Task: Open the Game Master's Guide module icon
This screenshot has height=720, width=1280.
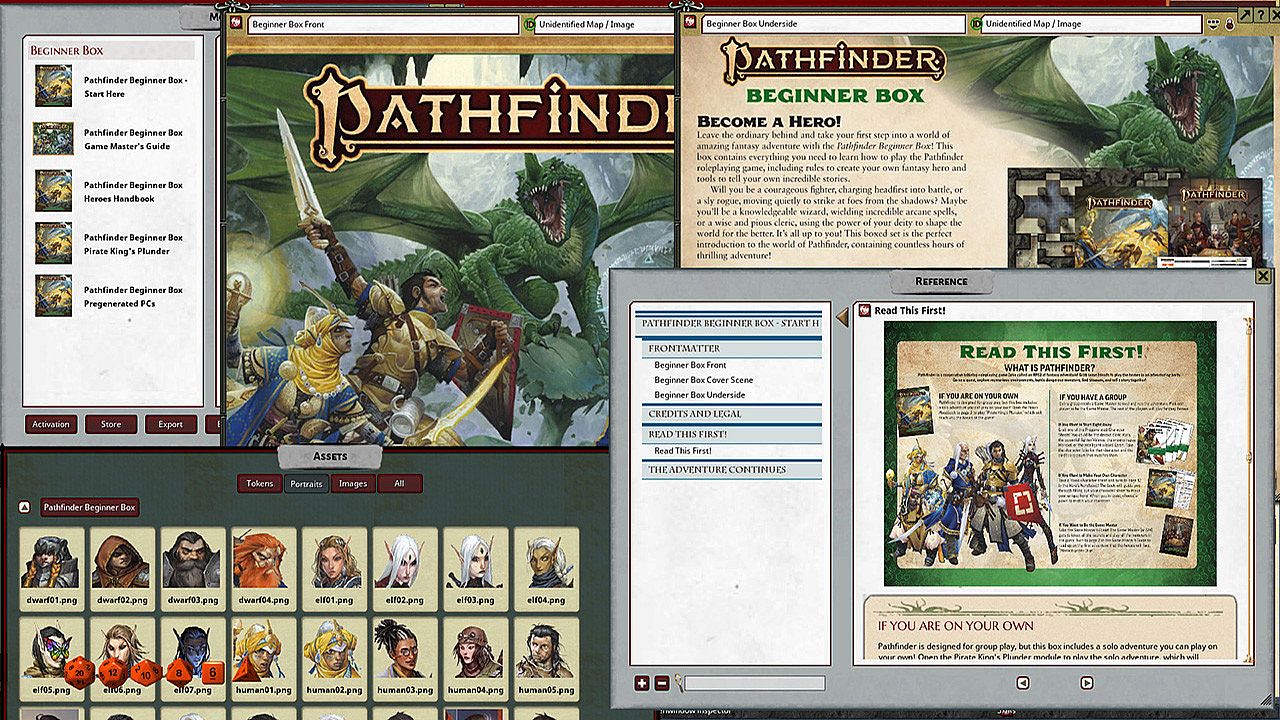Action: [x=53, y=139]
